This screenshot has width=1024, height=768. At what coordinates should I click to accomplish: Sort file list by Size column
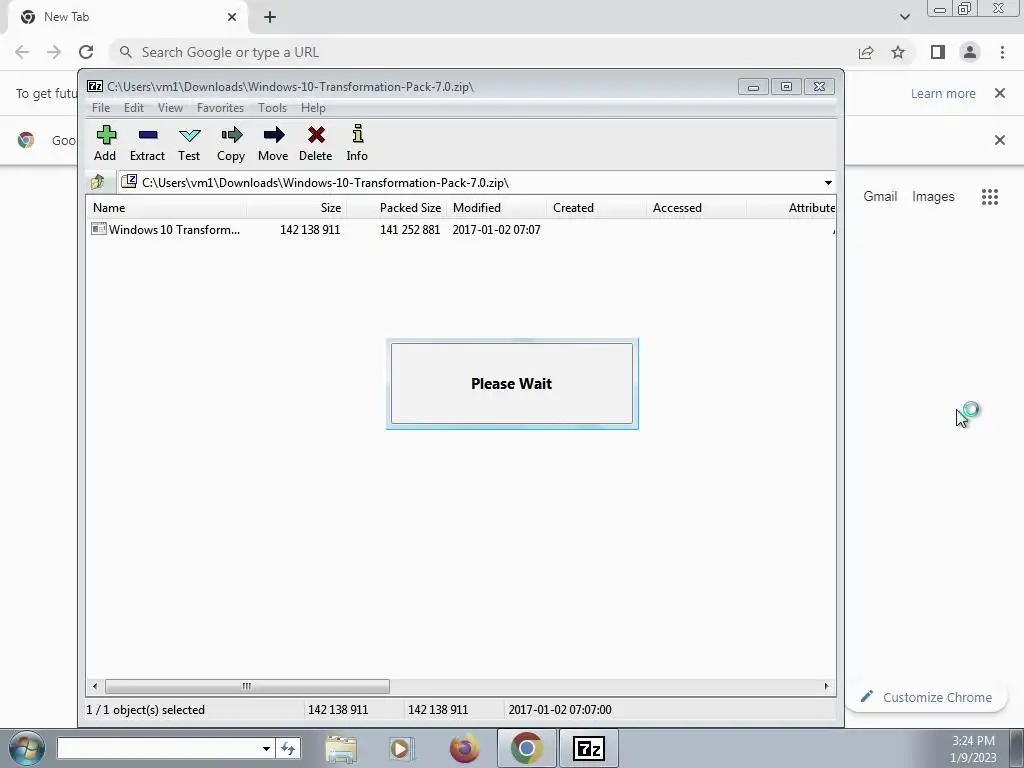[x=296, y=208]
